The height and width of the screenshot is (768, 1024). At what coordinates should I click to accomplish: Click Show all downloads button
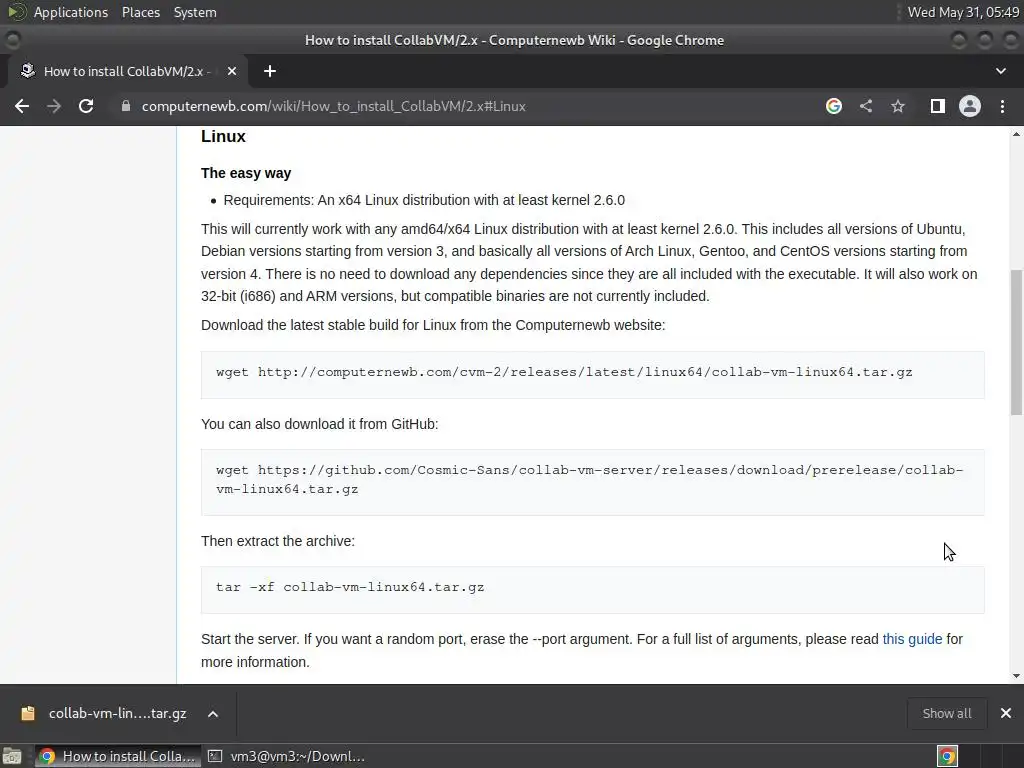click(947, 714)
